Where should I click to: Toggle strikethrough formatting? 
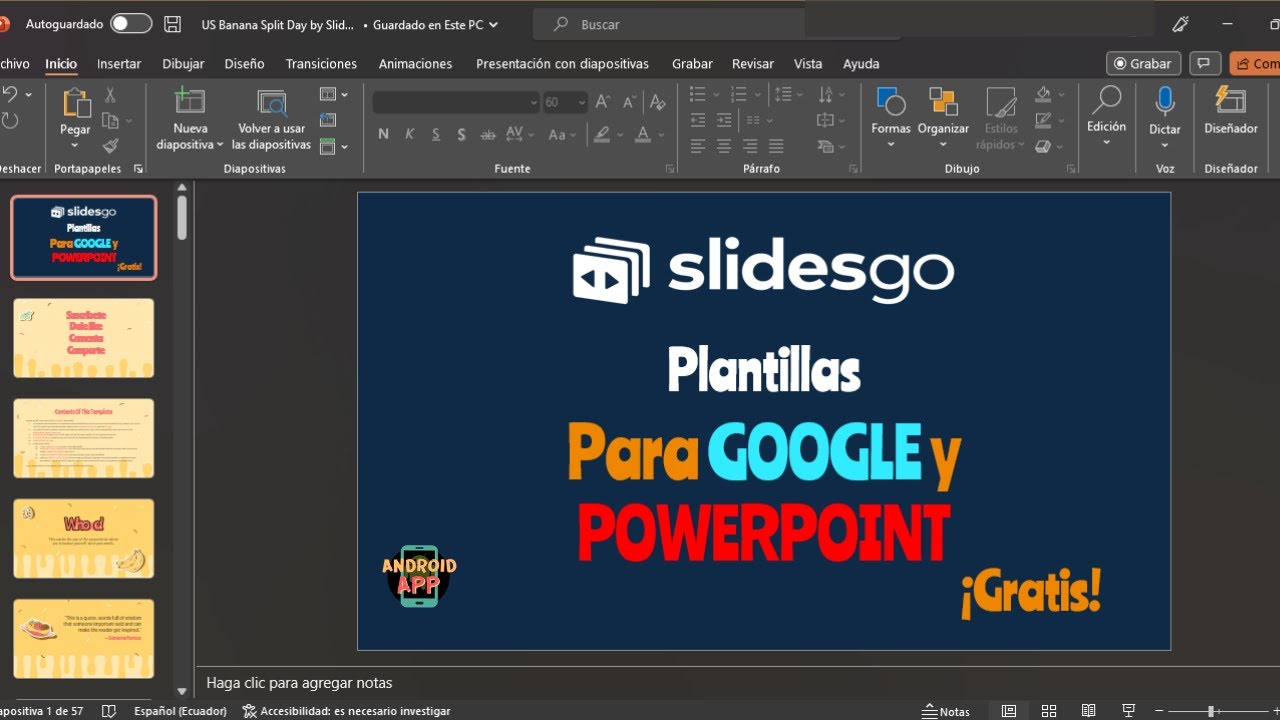tap(488, 134)
